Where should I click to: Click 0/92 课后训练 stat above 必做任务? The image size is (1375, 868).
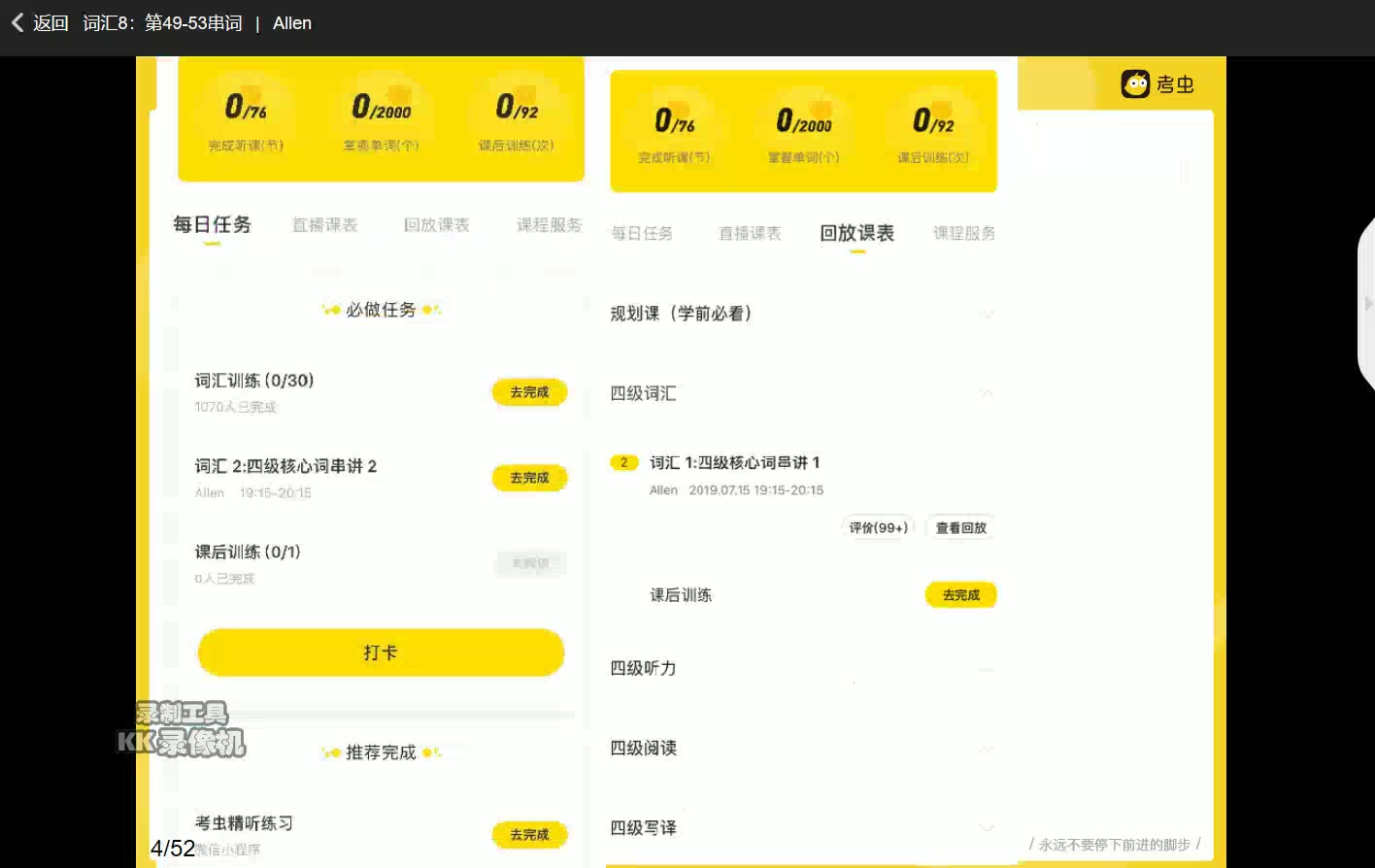pos(517,120)
